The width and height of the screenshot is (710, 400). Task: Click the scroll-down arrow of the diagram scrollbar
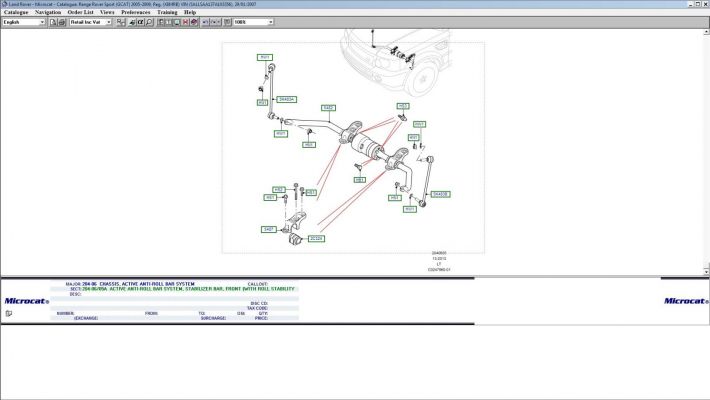click(x=706, y=272)
